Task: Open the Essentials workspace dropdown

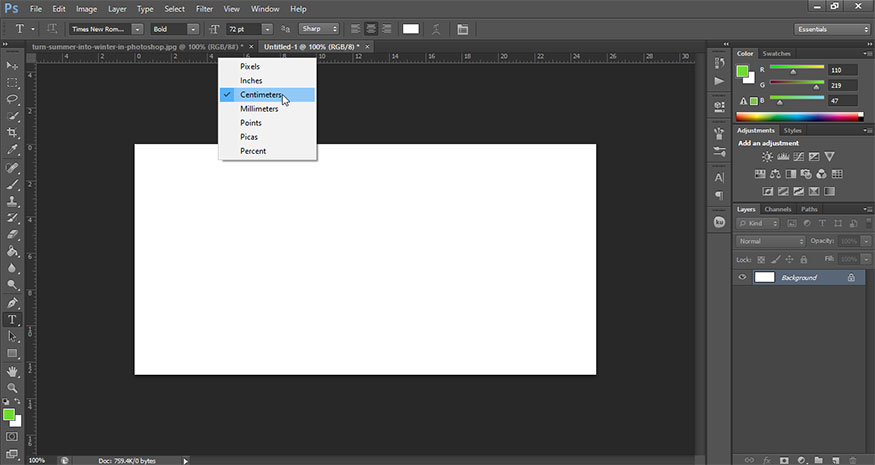Action: [x=832, y=29]
